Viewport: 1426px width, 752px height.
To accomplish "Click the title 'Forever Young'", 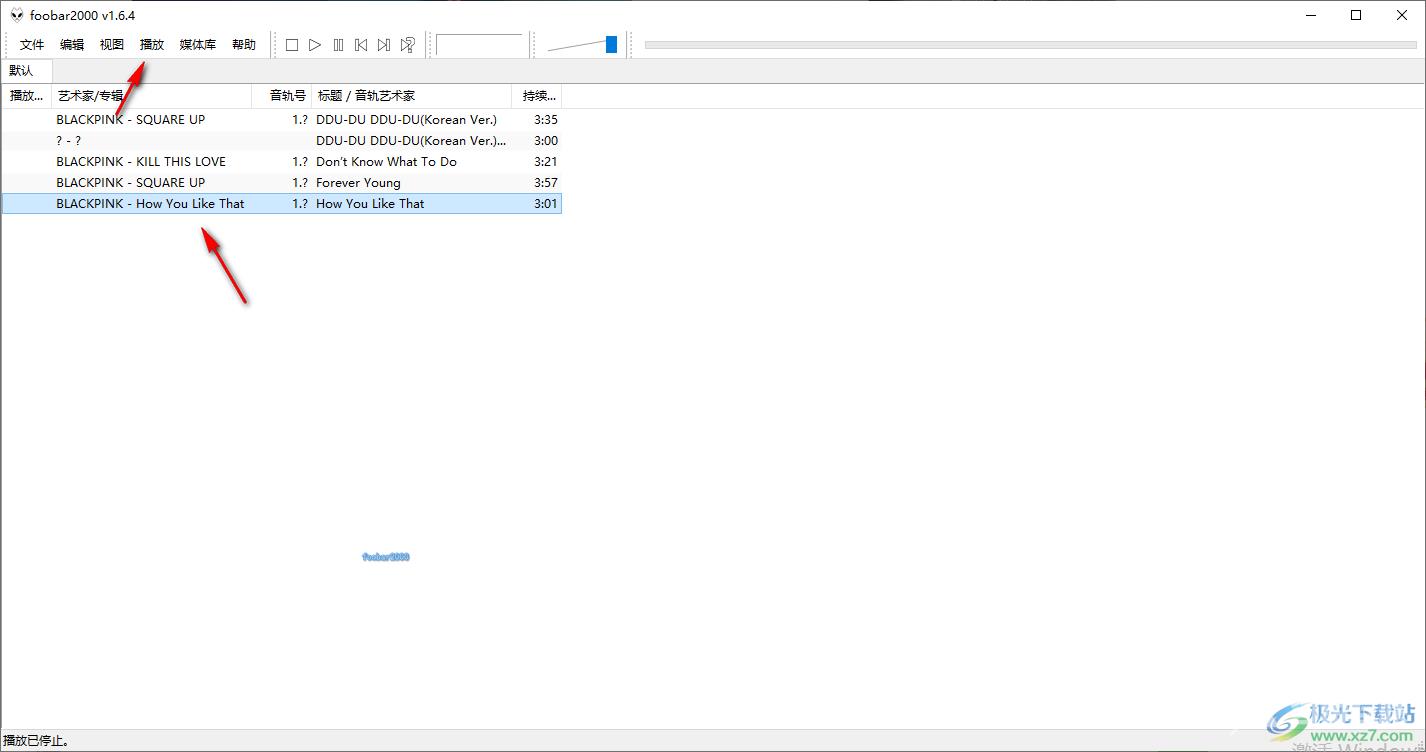I will [x=358, y=183].
